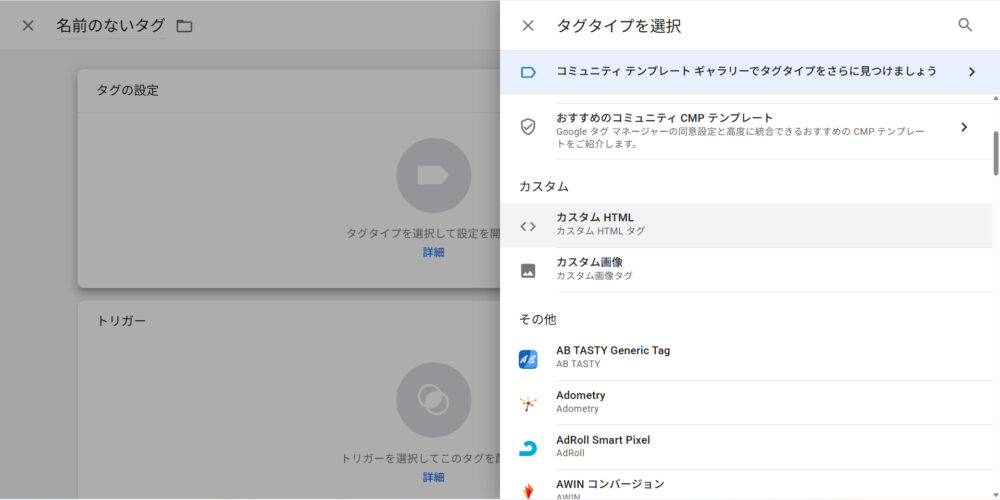Expand the Community Template Gallery chevron
This screenshot has width=1000, height=500.
pyautogui.click(x=970, y=72)
